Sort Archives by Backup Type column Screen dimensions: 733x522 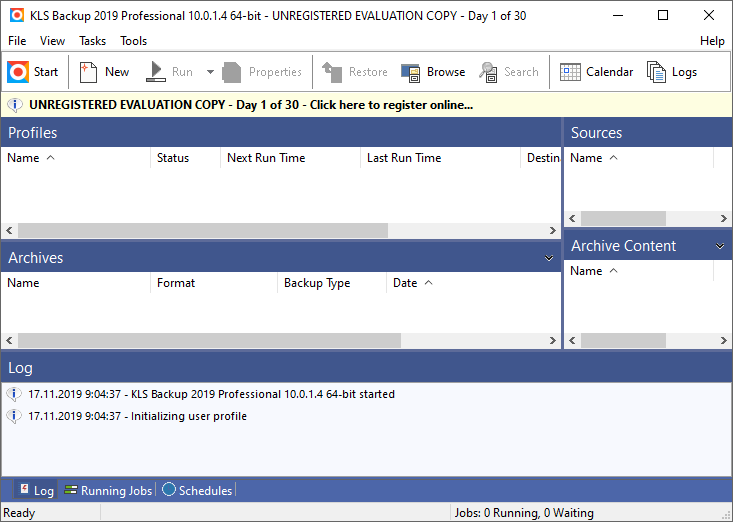pyautogui.click(x=332, y=283)
